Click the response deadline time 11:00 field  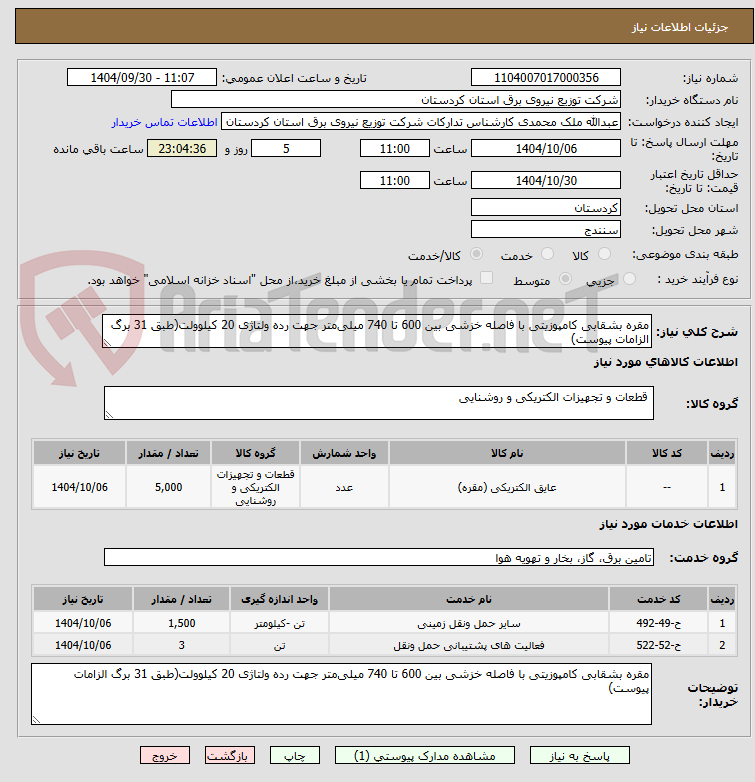click(x=394, y=149)
